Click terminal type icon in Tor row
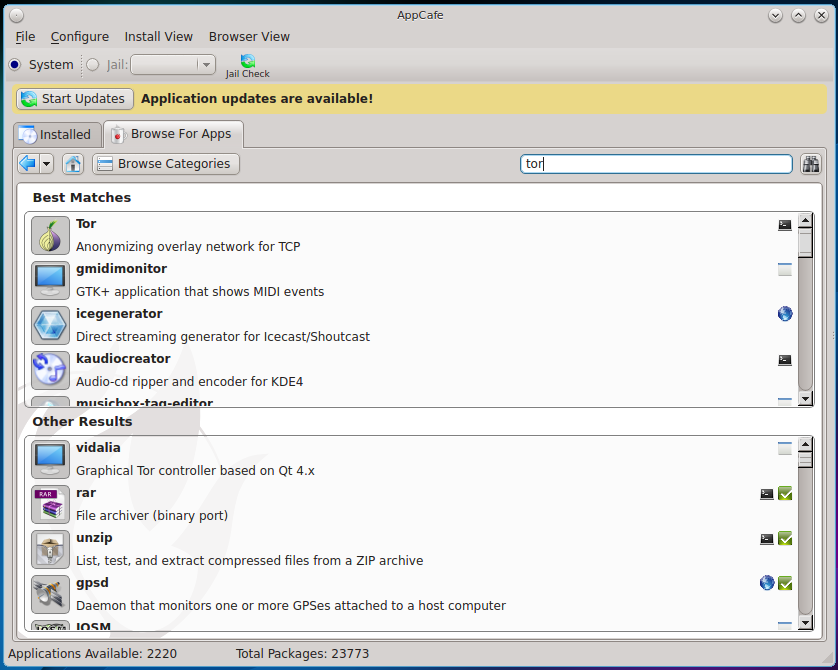 [x=785, y=225]
